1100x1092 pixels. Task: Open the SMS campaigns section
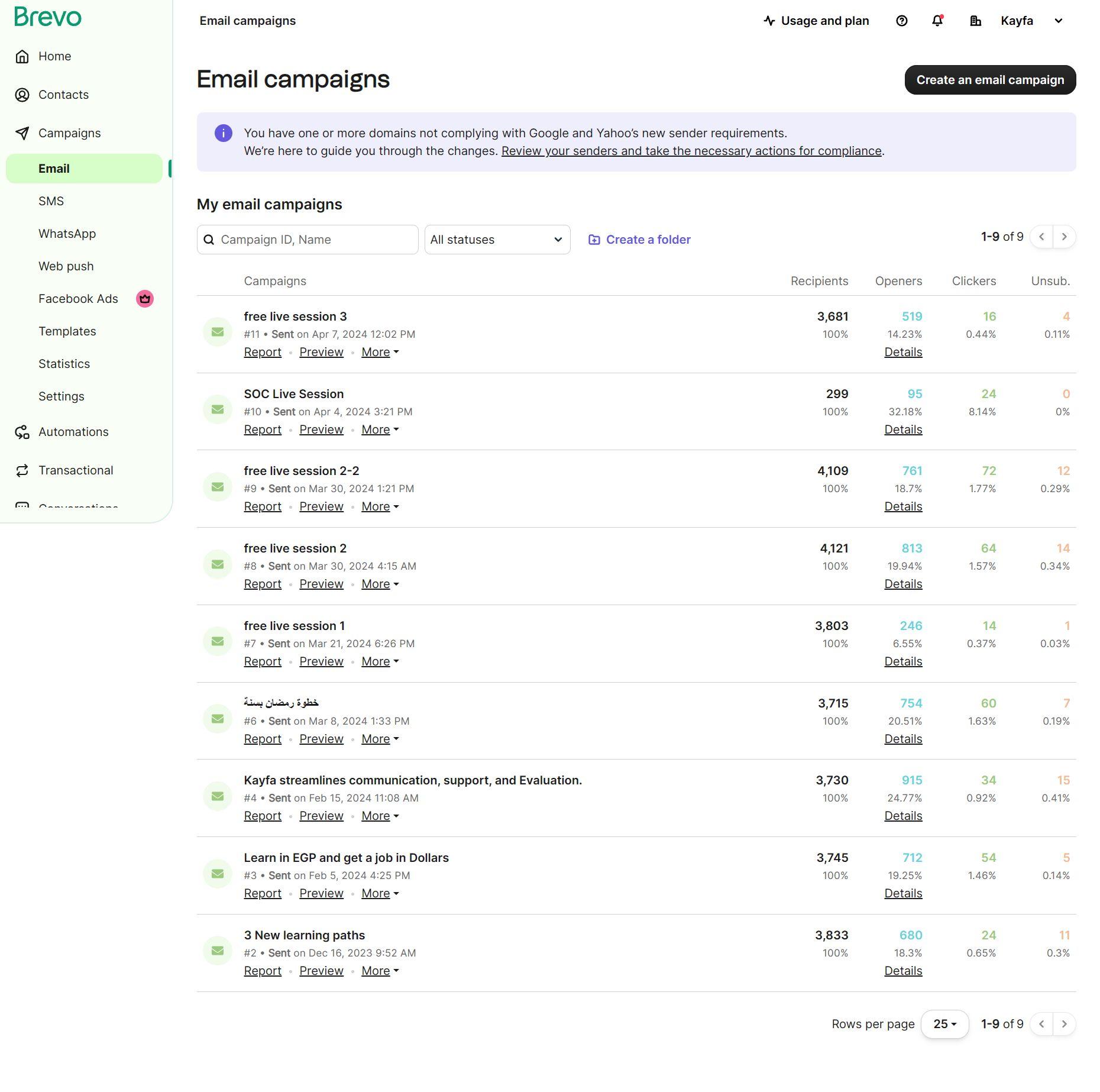tap(51, 201)
